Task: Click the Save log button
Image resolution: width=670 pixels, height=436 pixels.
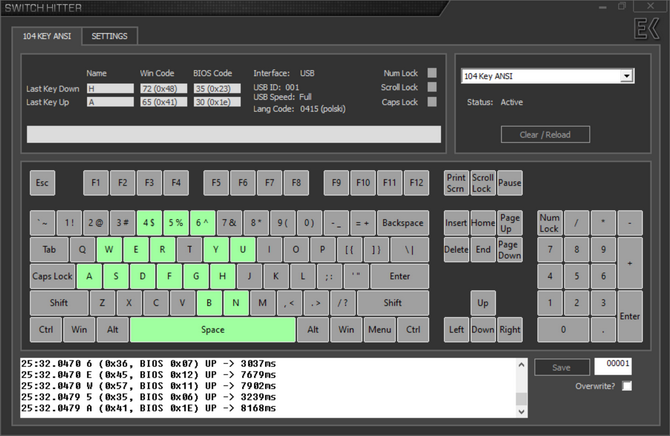Action: point(561,368)
